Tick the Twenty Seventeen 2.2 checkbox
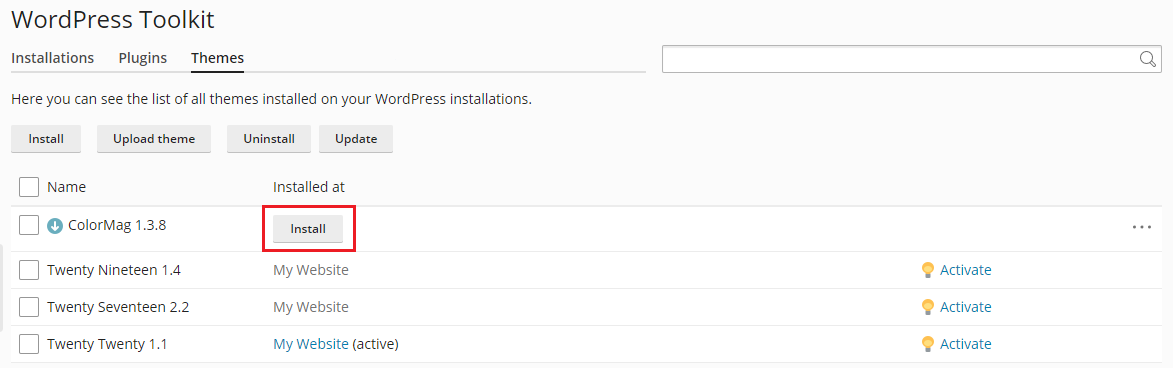The width and height of the screenshot is (1173, 368). [28, 307]
